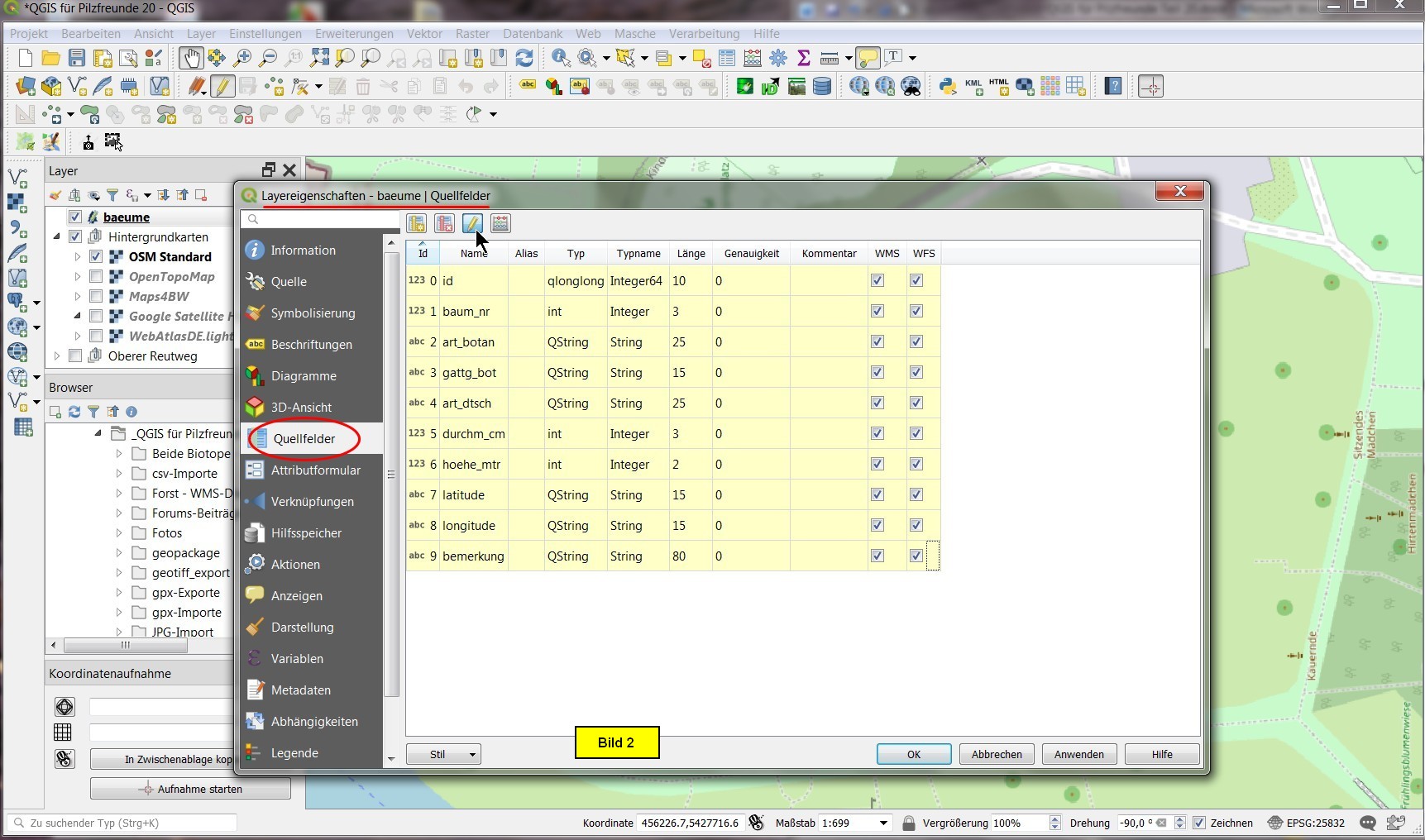
Task: Open Python console icon
Action: [948, 86]
